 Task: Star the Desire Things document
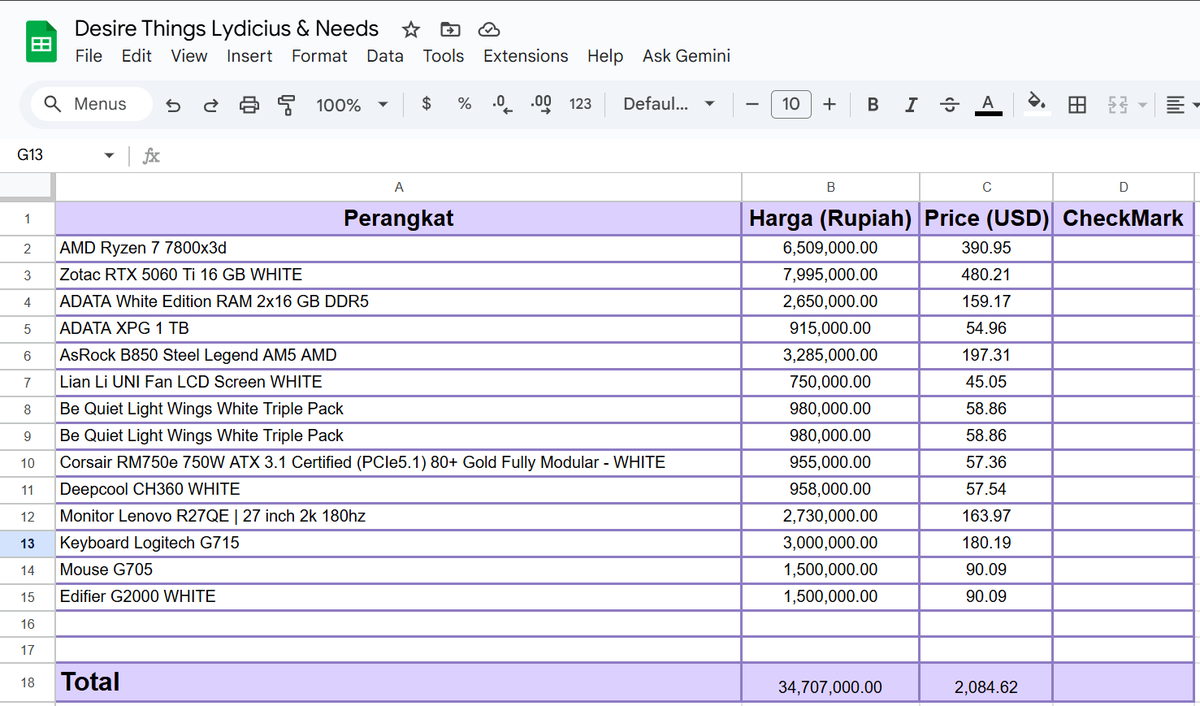(x=411, y=29)
